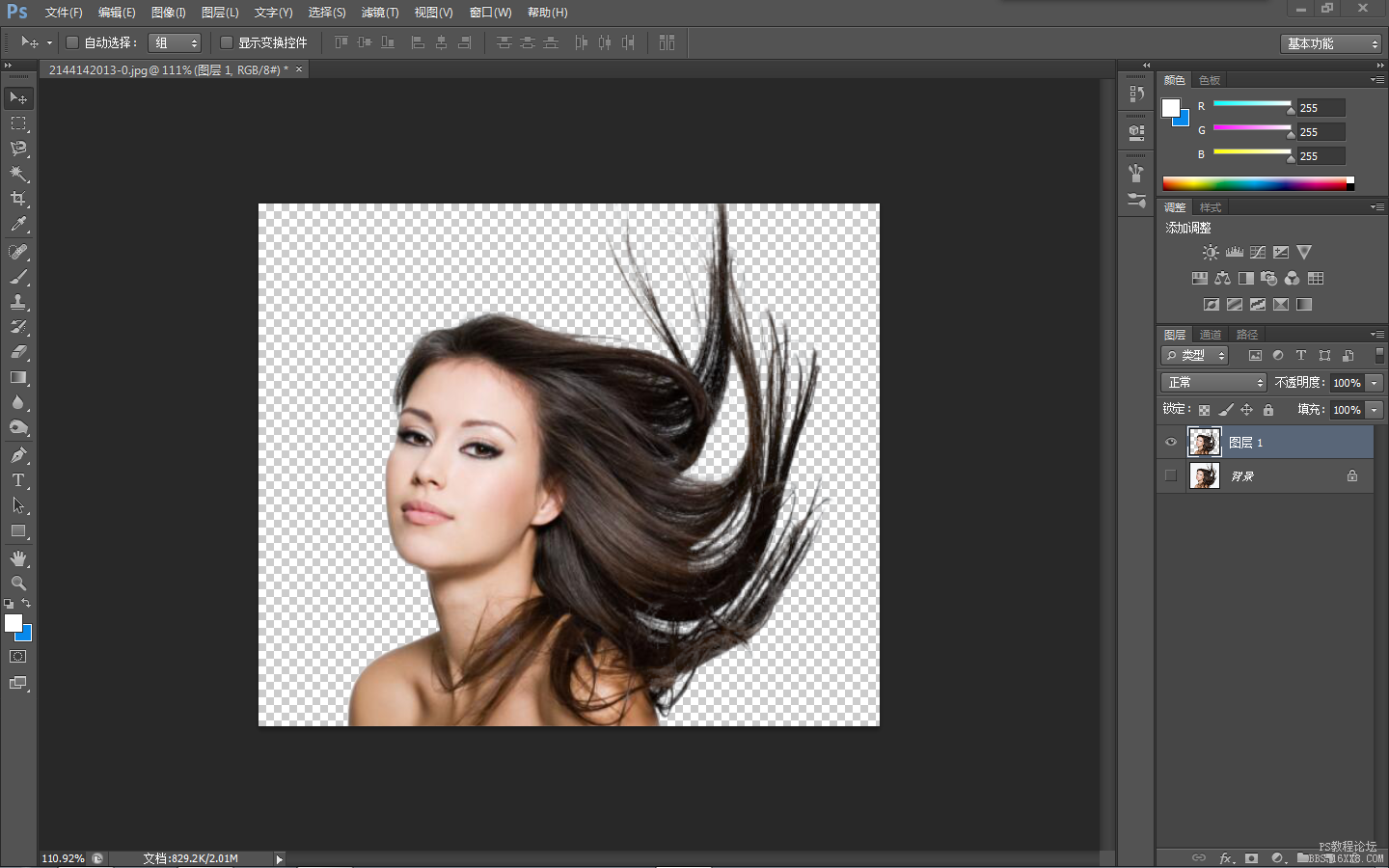The image size is (1389, 868).
Task: Add layer style fx icon
Action: tap(1226, 857)
